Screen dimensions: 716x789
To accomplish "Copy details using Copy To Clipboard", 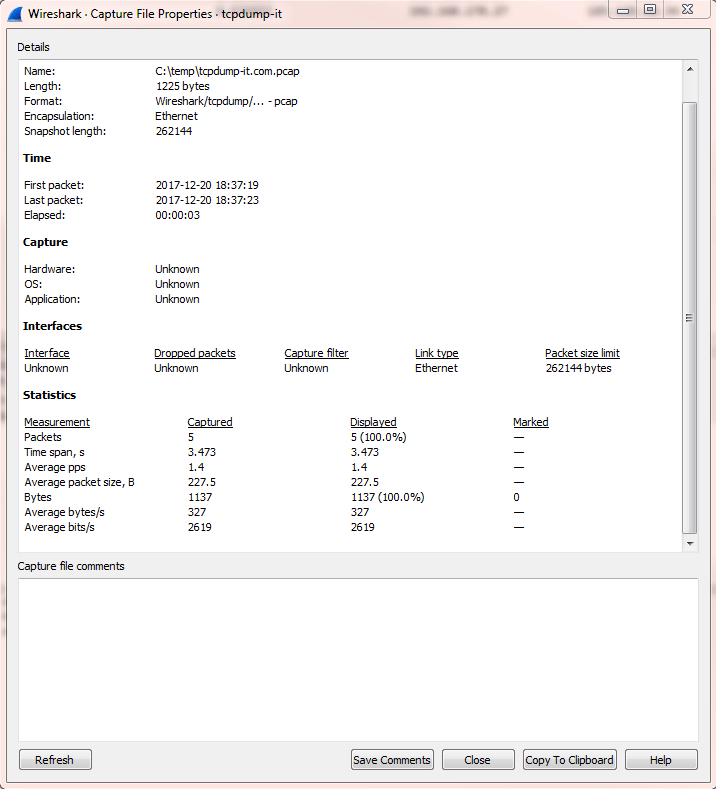I will point(569,760).
